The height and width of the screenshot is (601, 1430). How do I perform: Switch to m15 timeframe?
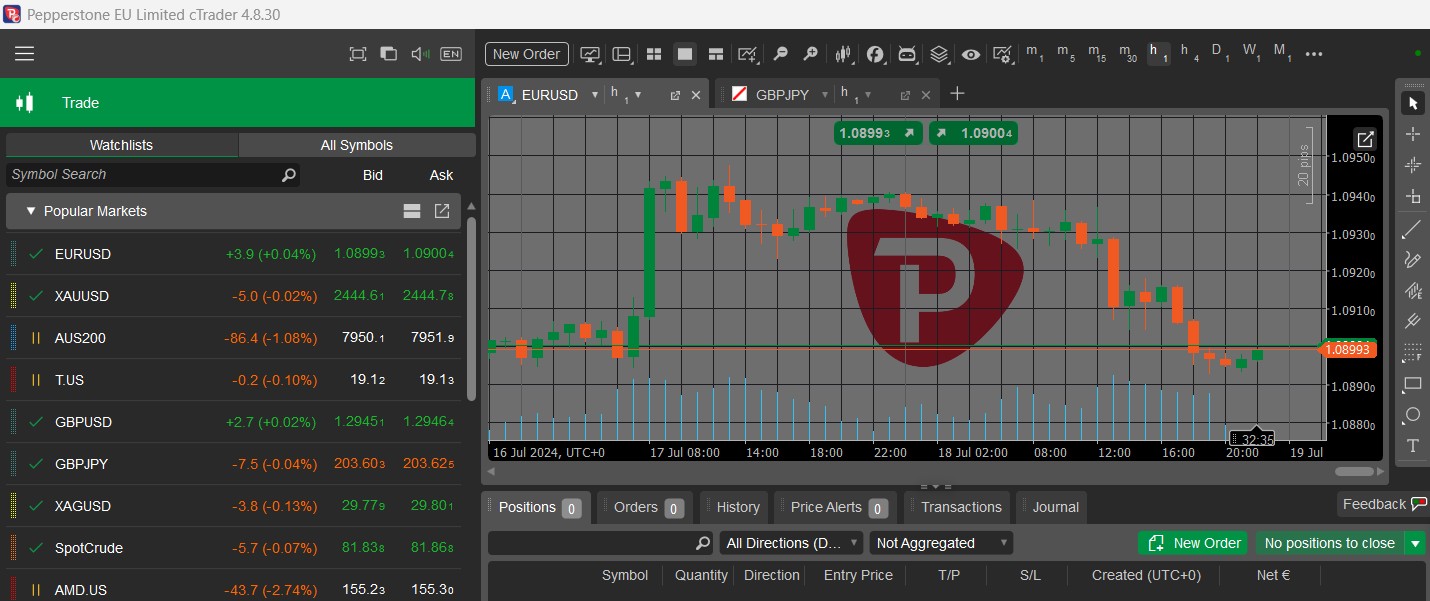[1097, 53]
